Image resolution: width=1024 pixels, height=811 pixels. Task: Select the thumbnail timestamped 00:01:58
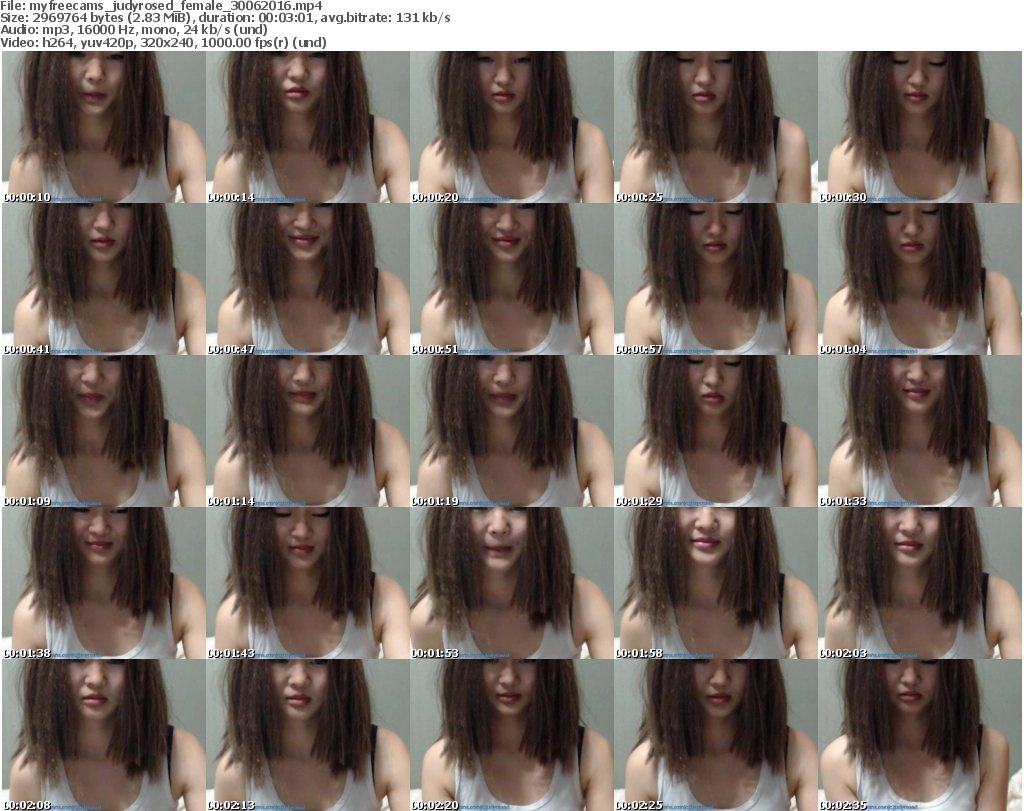pyautogui.click(x=716, y=583)
